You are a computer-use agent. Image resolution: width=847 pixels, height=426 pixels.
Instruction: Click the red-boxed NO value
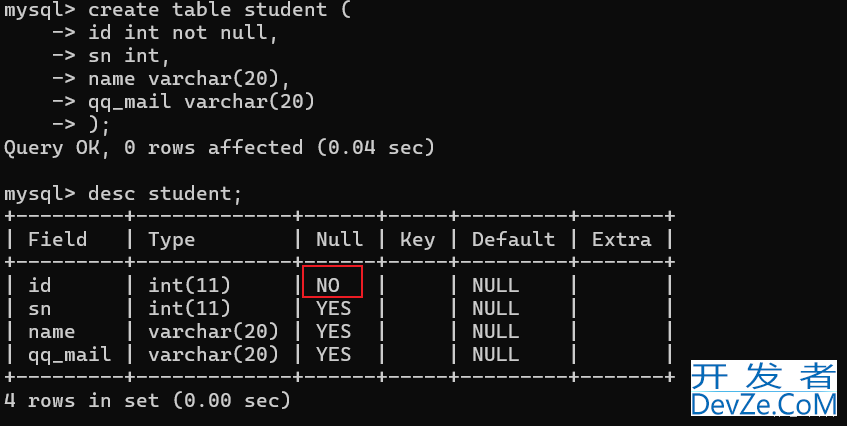(x=331, y=284)
